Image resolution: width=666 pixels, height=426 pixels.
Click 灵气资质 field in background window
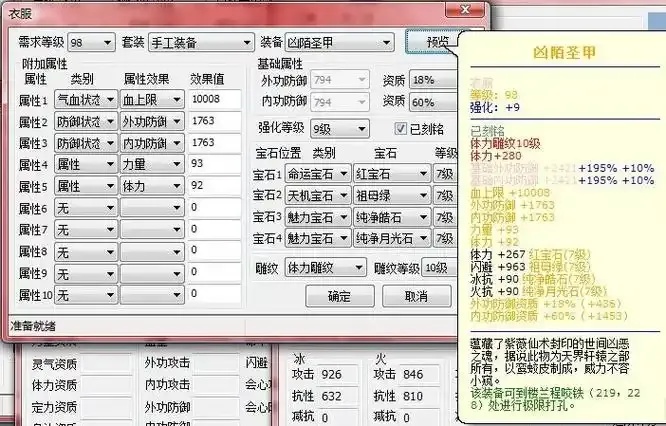(105, 364)
